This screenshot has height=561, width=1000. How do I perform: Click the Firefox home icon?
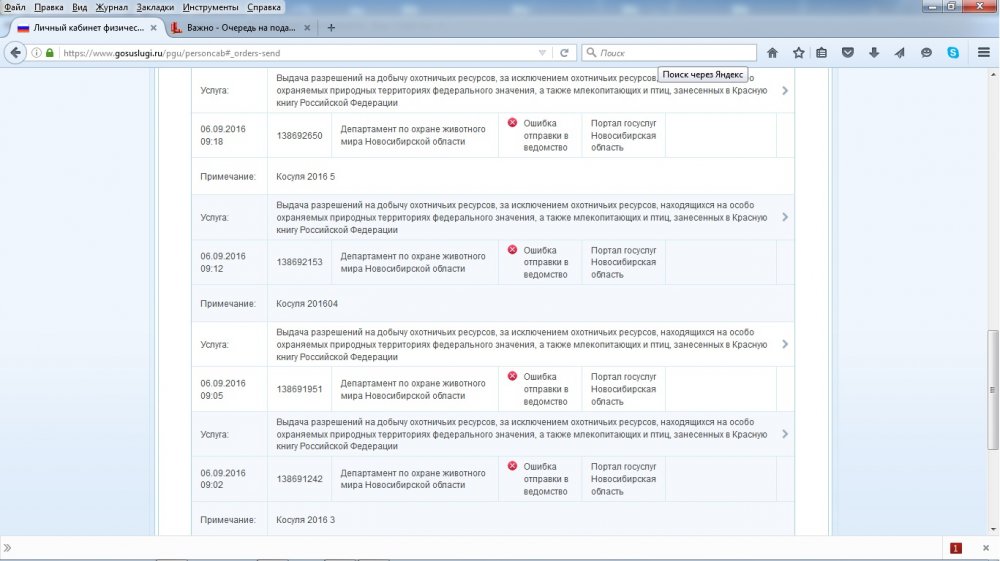(772, 53)
